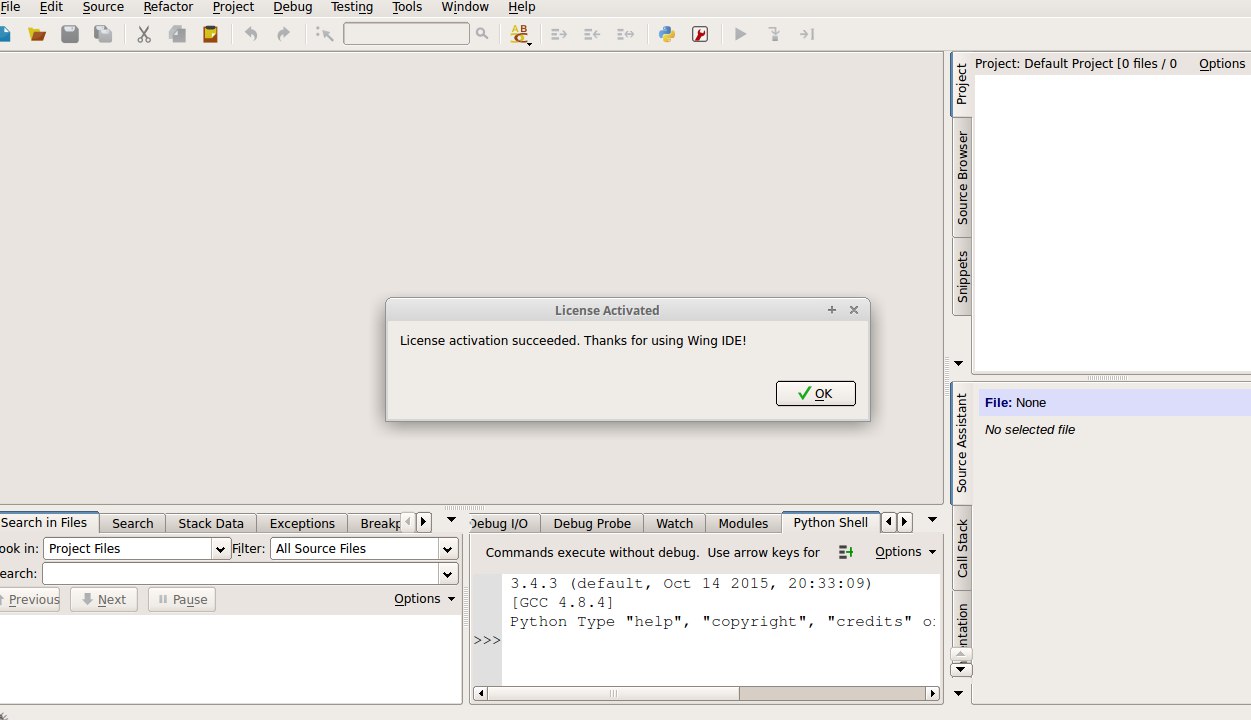
Task: Click the Search text combo field
Action: [x=250, y=573]
